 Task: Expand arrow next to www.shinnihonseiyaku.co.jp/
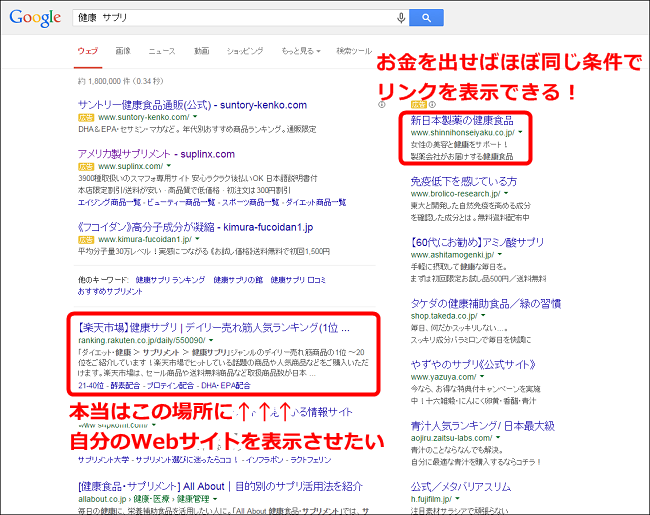(x=521, y=132)
